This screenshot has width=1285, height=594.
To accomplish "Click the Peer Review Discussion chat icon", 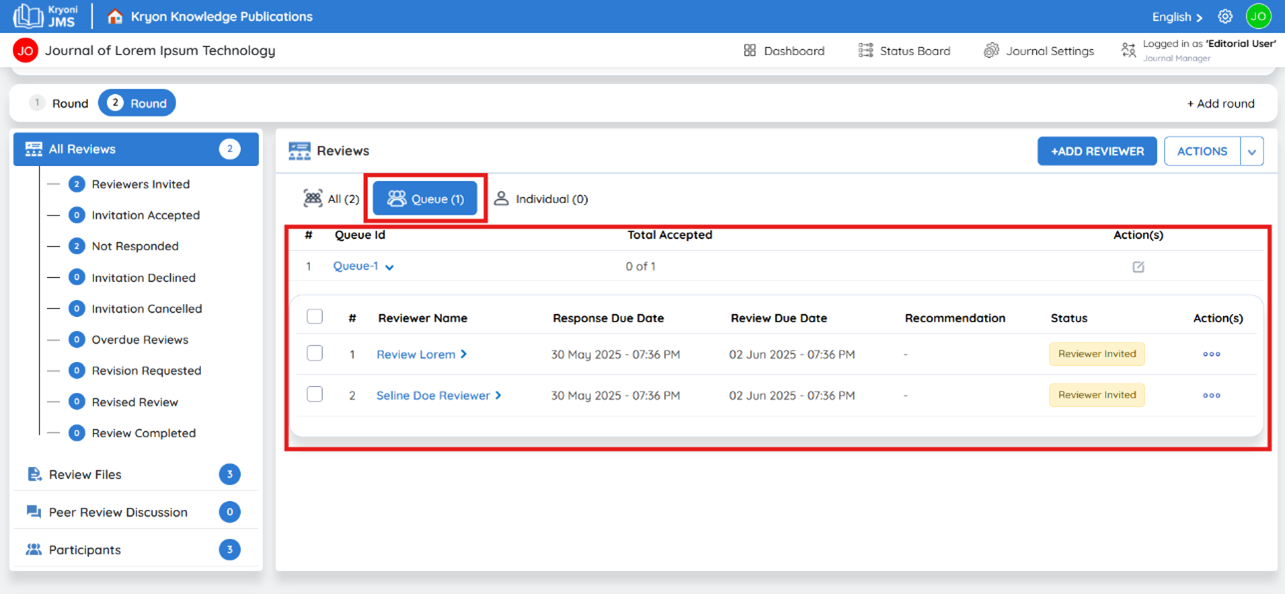I will [34, 512].
